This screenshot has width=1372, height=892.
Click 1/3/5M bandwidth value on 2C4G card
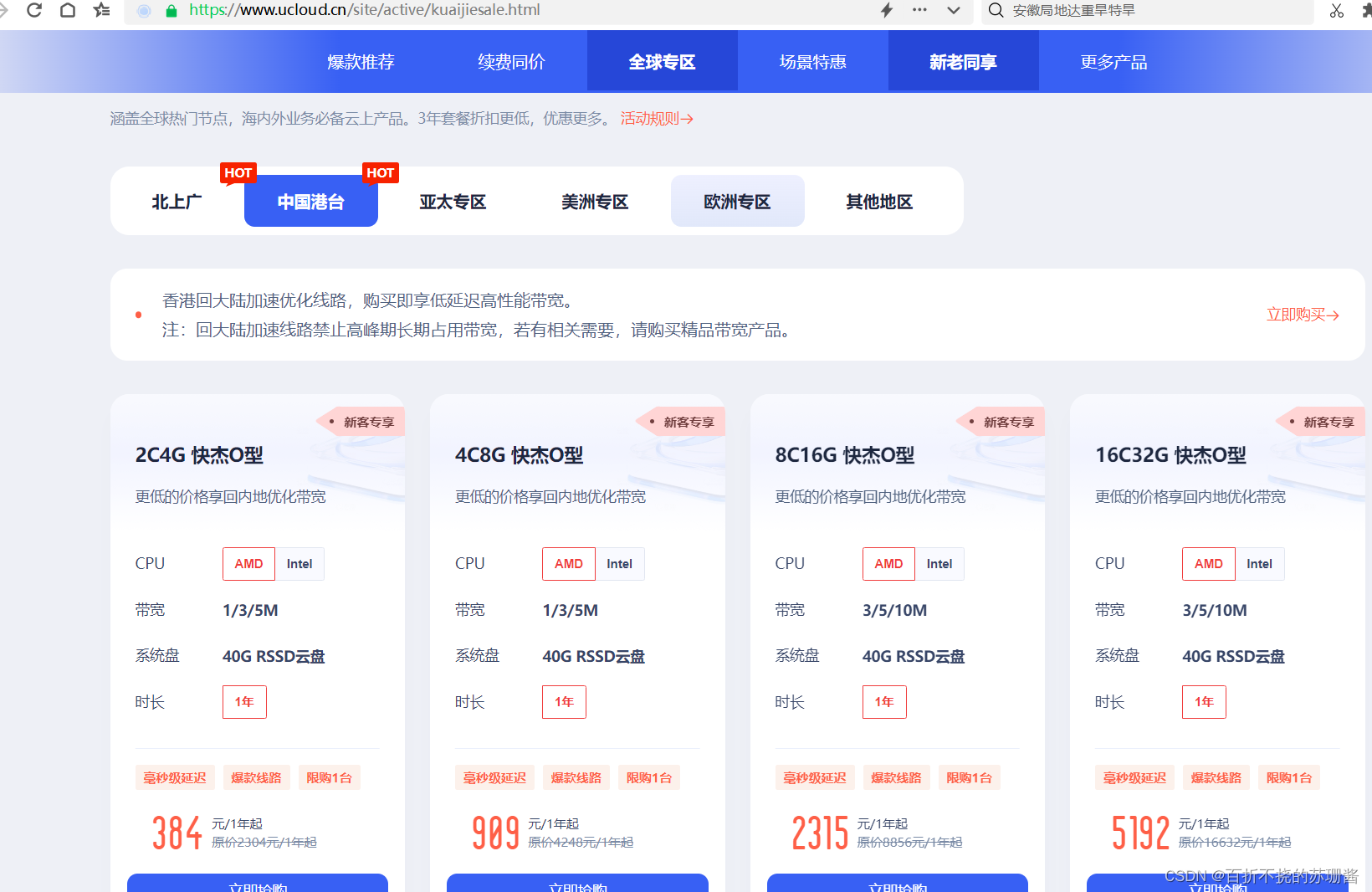pos(250,610)
